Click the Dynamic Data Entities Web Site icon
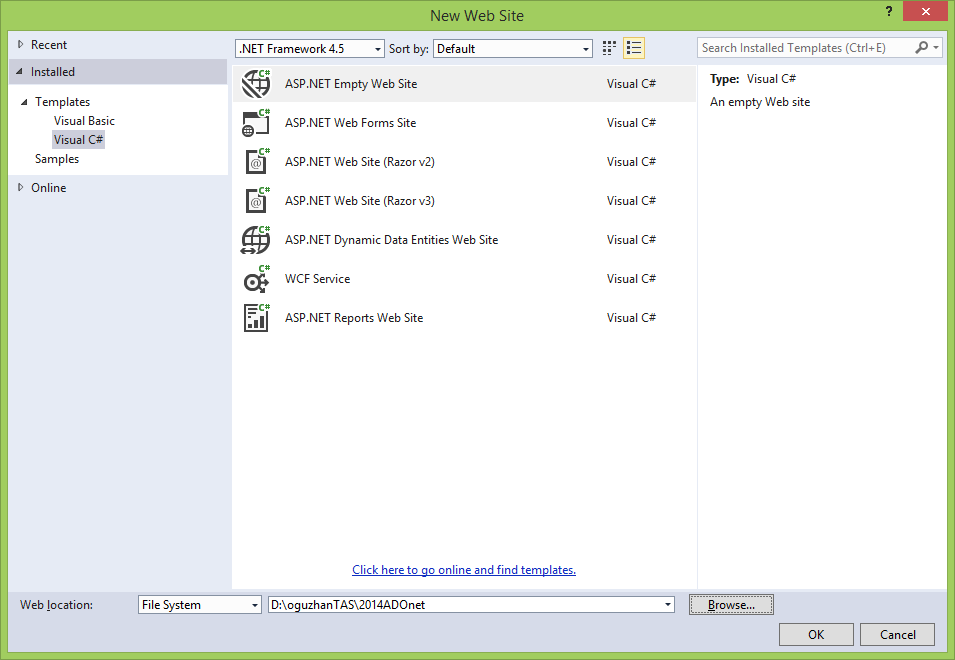 point(256,240)
